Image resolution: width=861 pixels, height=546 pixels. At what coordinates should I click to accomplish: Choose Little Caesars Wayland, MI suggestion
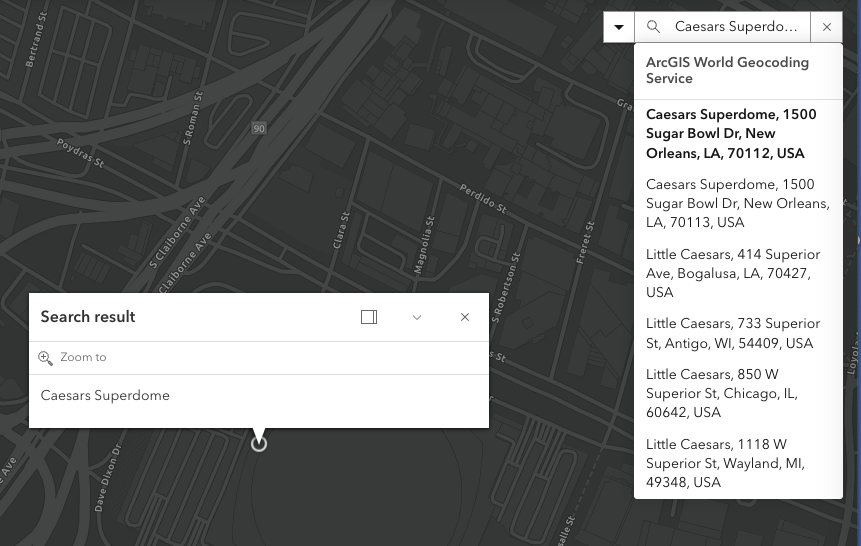738,463
